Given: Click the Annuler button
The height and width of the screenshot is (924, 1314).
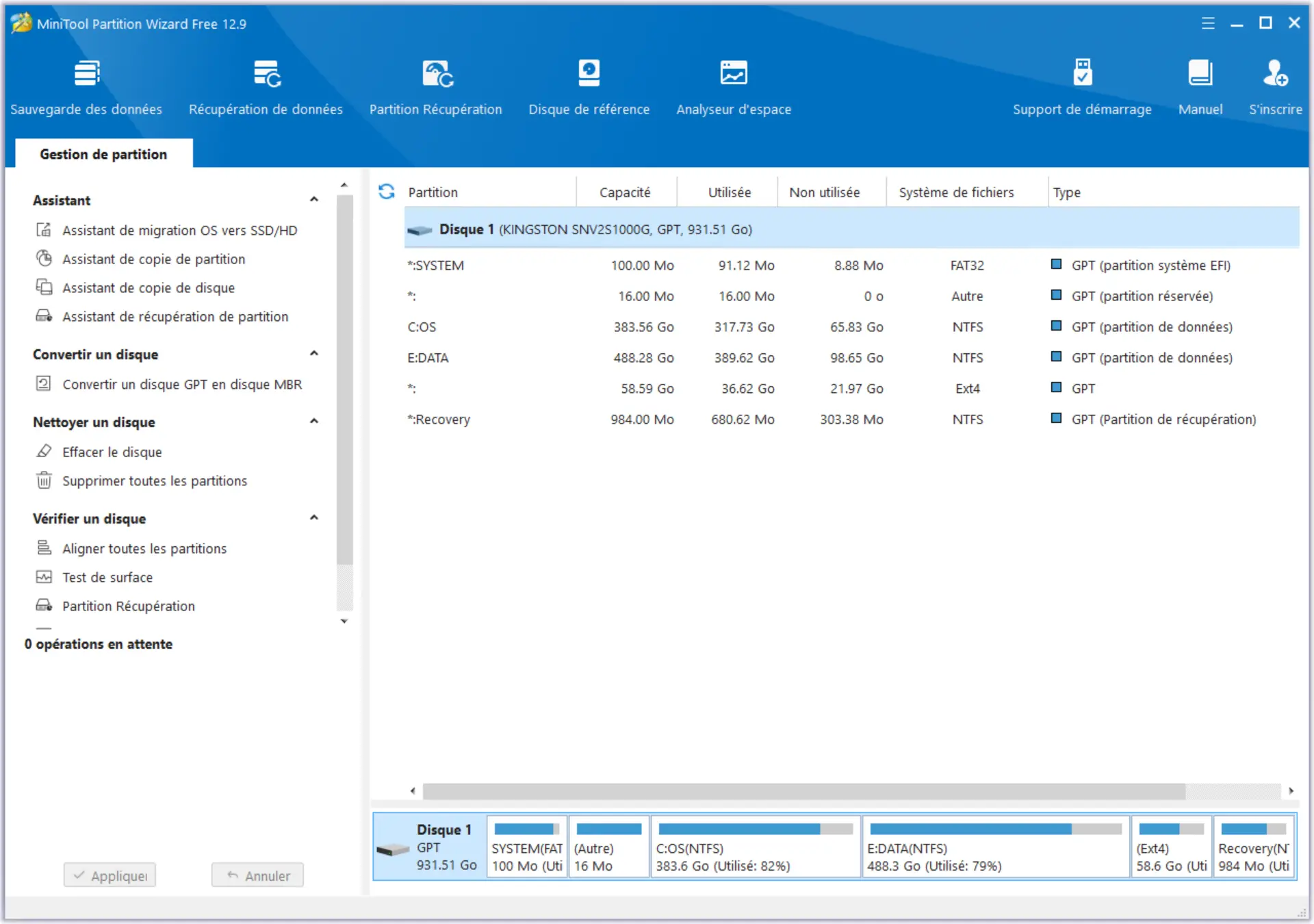Looking at the screenshot, I should click(x=257, y=875).
